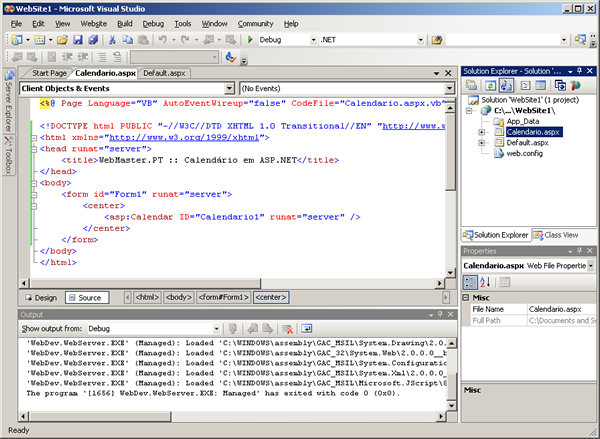Click the Refresh icon in Solution Explorer
Image resolution: width=600 pixels, height=439 pixels.
(490, 85)
